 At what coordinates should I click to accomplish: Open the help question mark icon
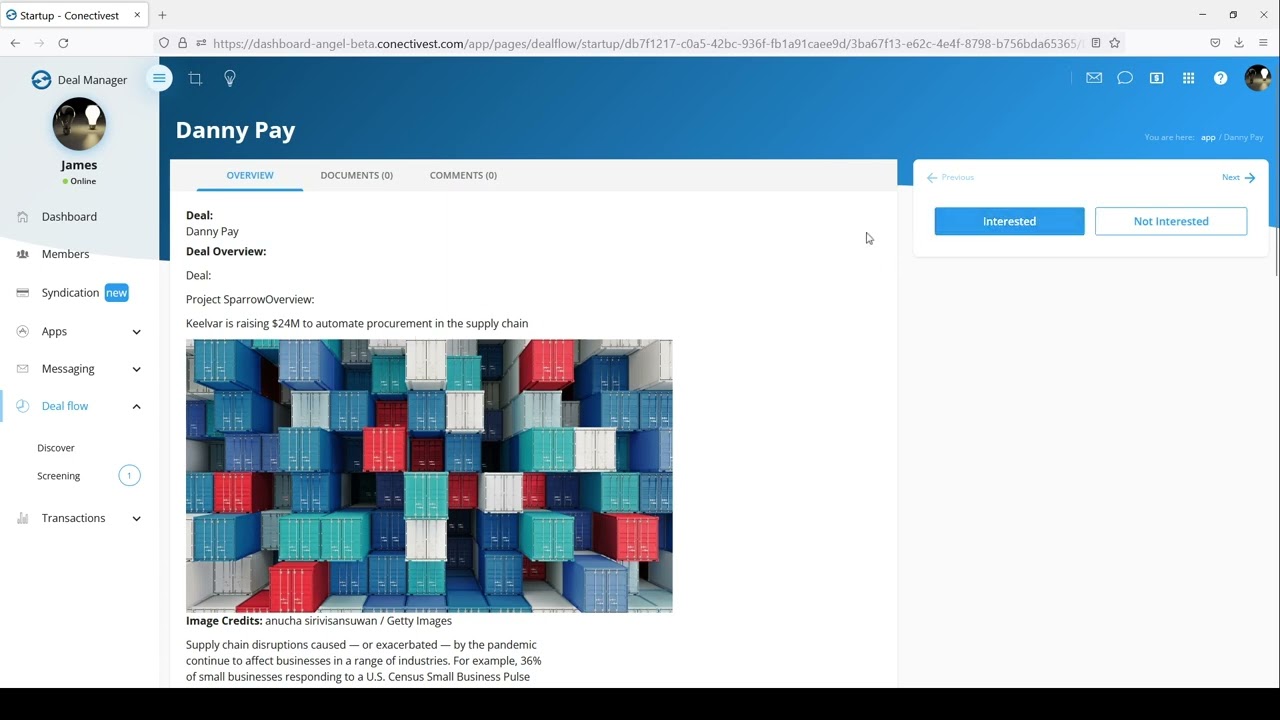pyautogui.click(x=1220, y=78)
